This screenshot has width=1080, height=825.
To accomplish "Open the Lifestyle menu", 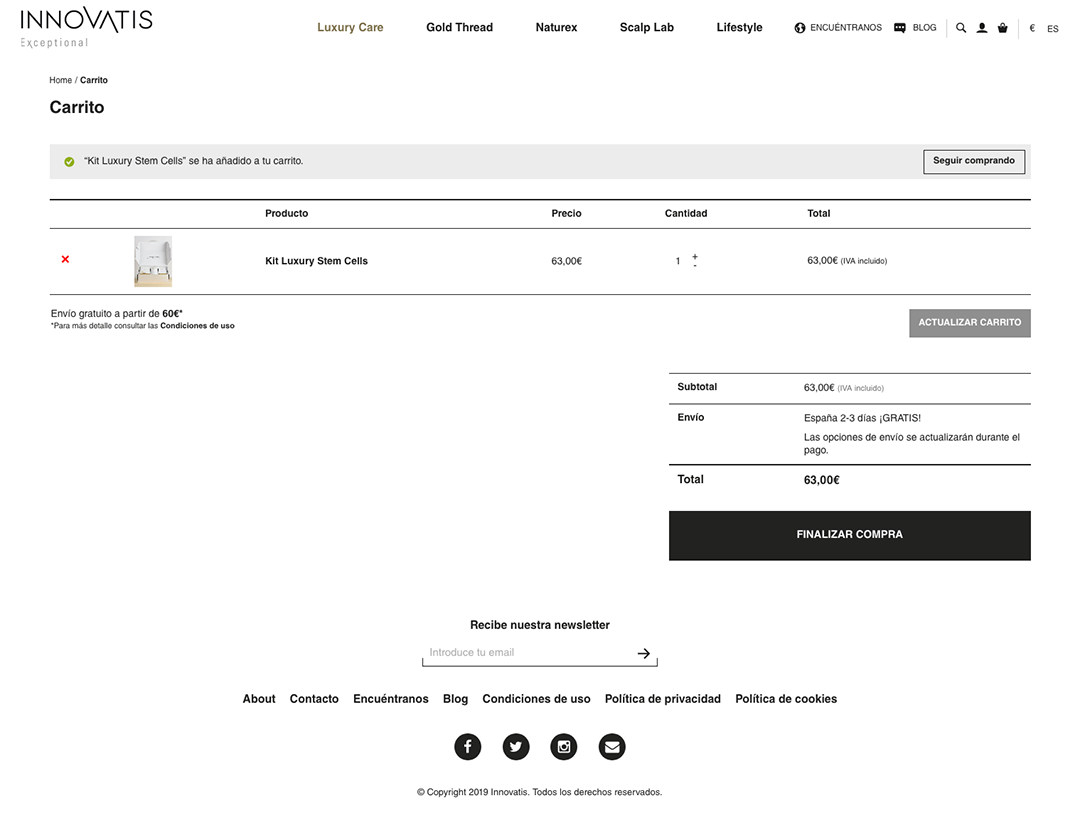I will pyautogui.click(x=739, y=28).
